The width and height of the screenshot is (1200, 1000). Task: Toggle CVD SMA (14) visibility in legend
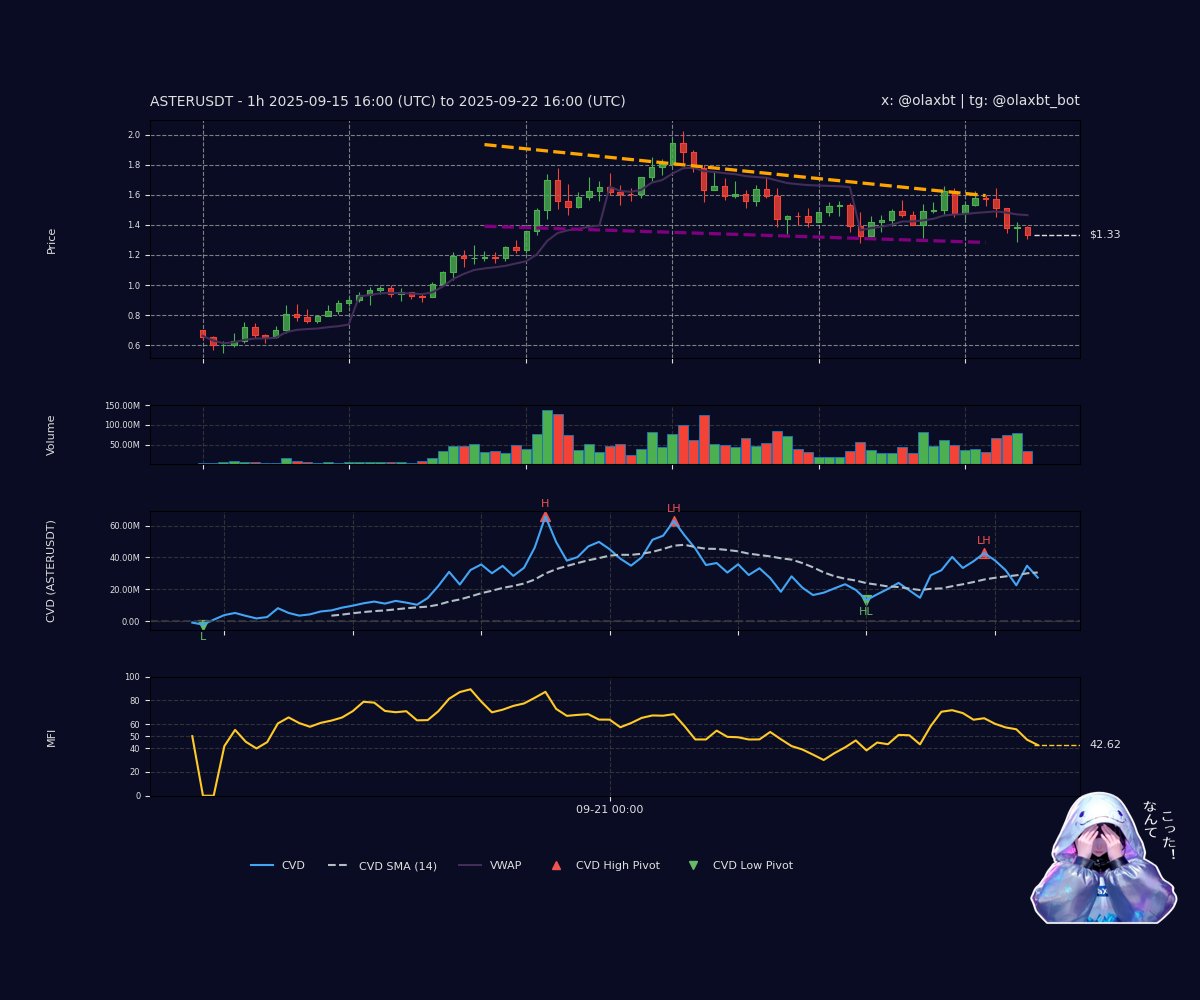point(397,865)
